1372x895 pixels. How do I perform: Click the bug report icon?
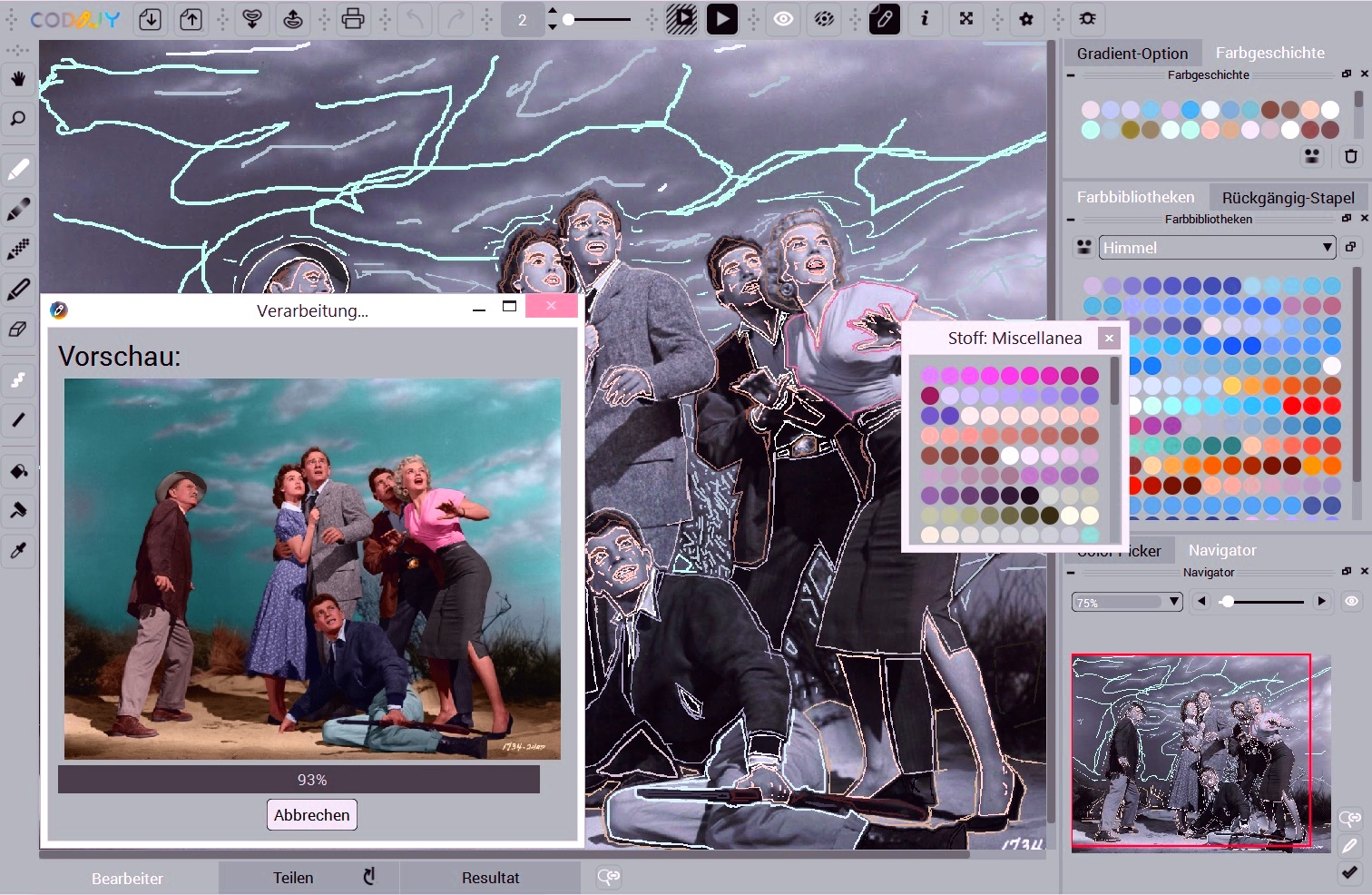pyautogui.click(x=1087, y=19)
